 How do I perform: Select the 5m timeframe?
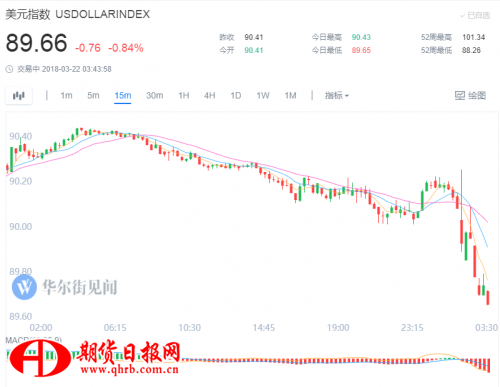pyautogui.click(x=93, y=96)
